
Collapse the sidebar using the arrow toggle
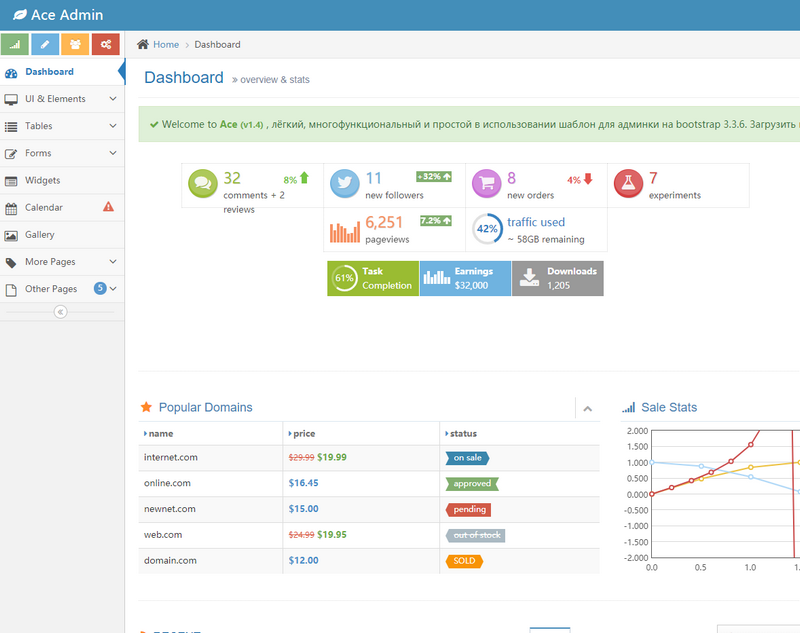tap(60, 312)
